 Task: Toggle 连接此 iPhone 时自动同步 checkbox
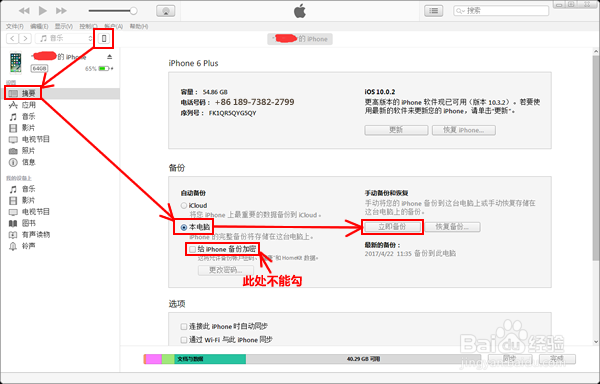tap(184, 327)
